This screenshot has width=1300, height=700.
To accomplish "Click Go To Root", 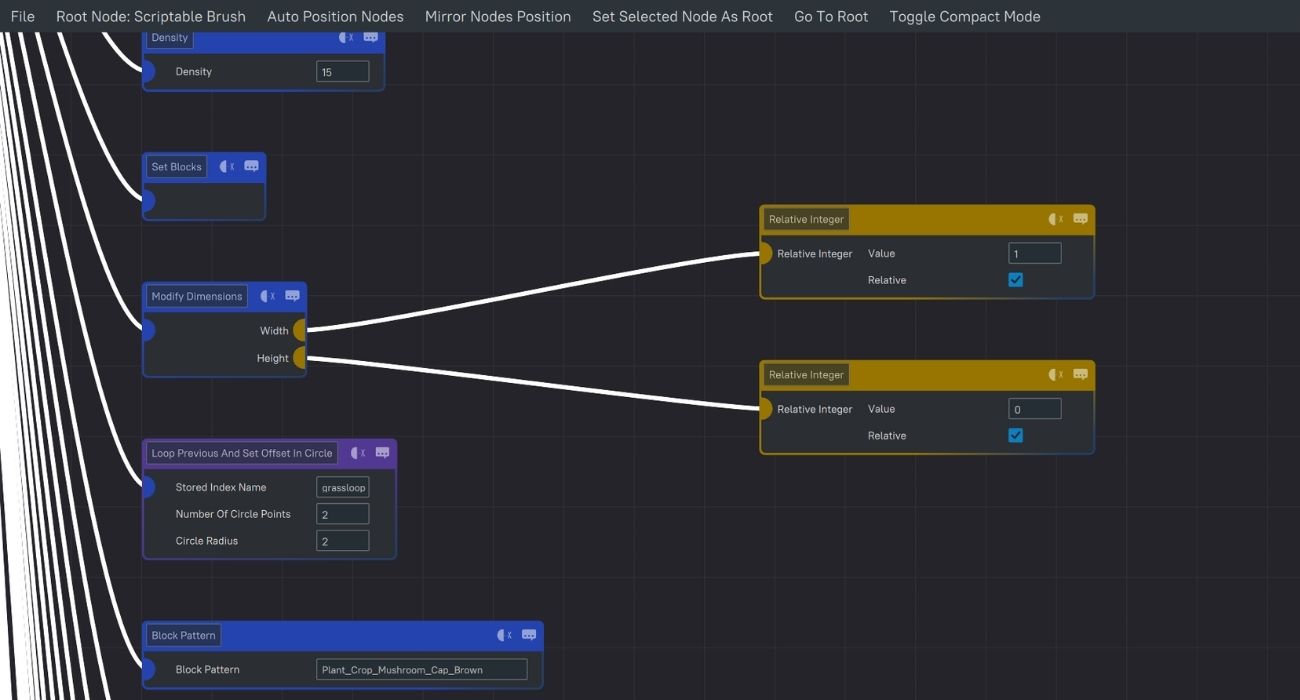I will coord(830,16).
